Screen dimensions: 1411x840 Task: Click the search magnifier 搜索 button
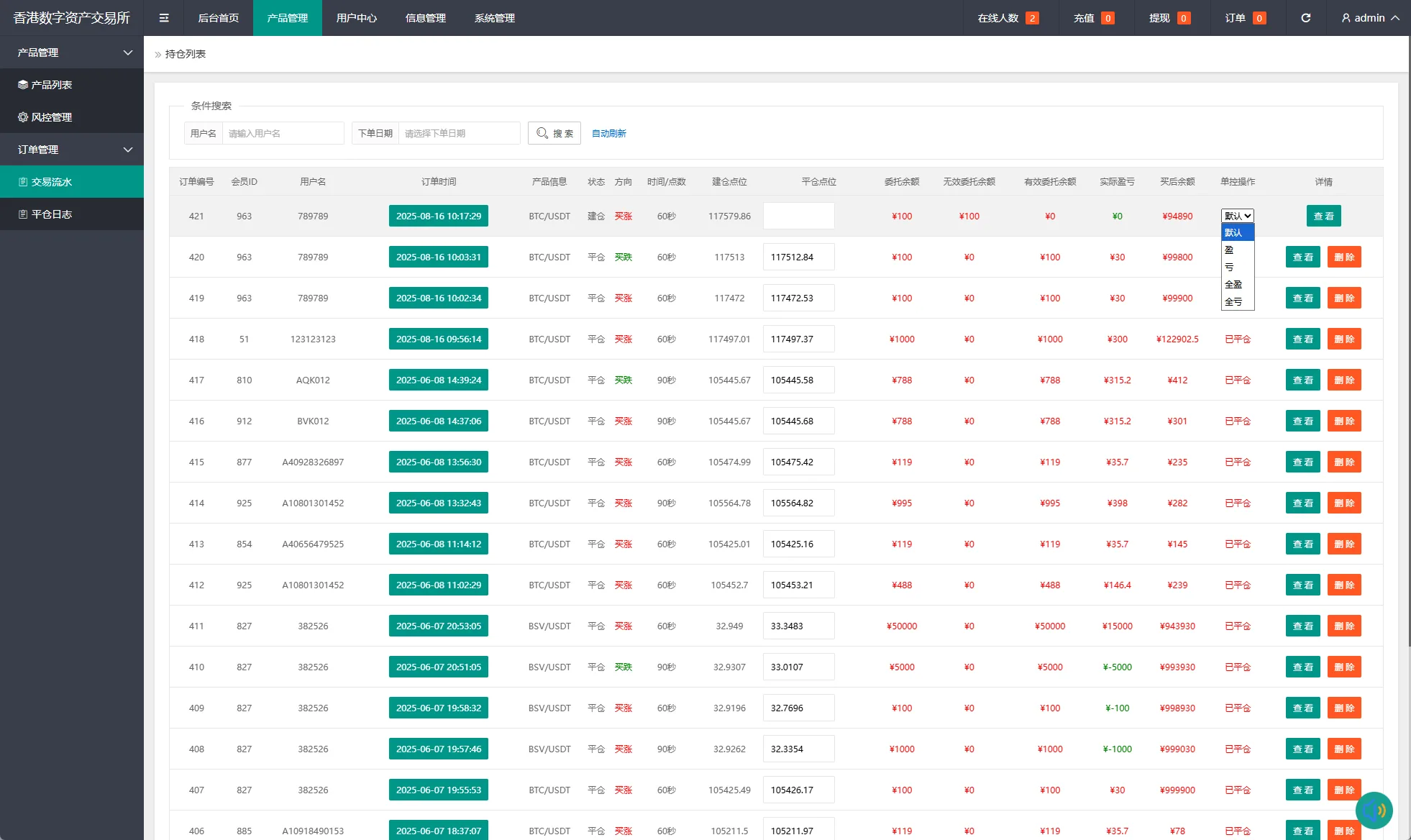pos(554,134)
